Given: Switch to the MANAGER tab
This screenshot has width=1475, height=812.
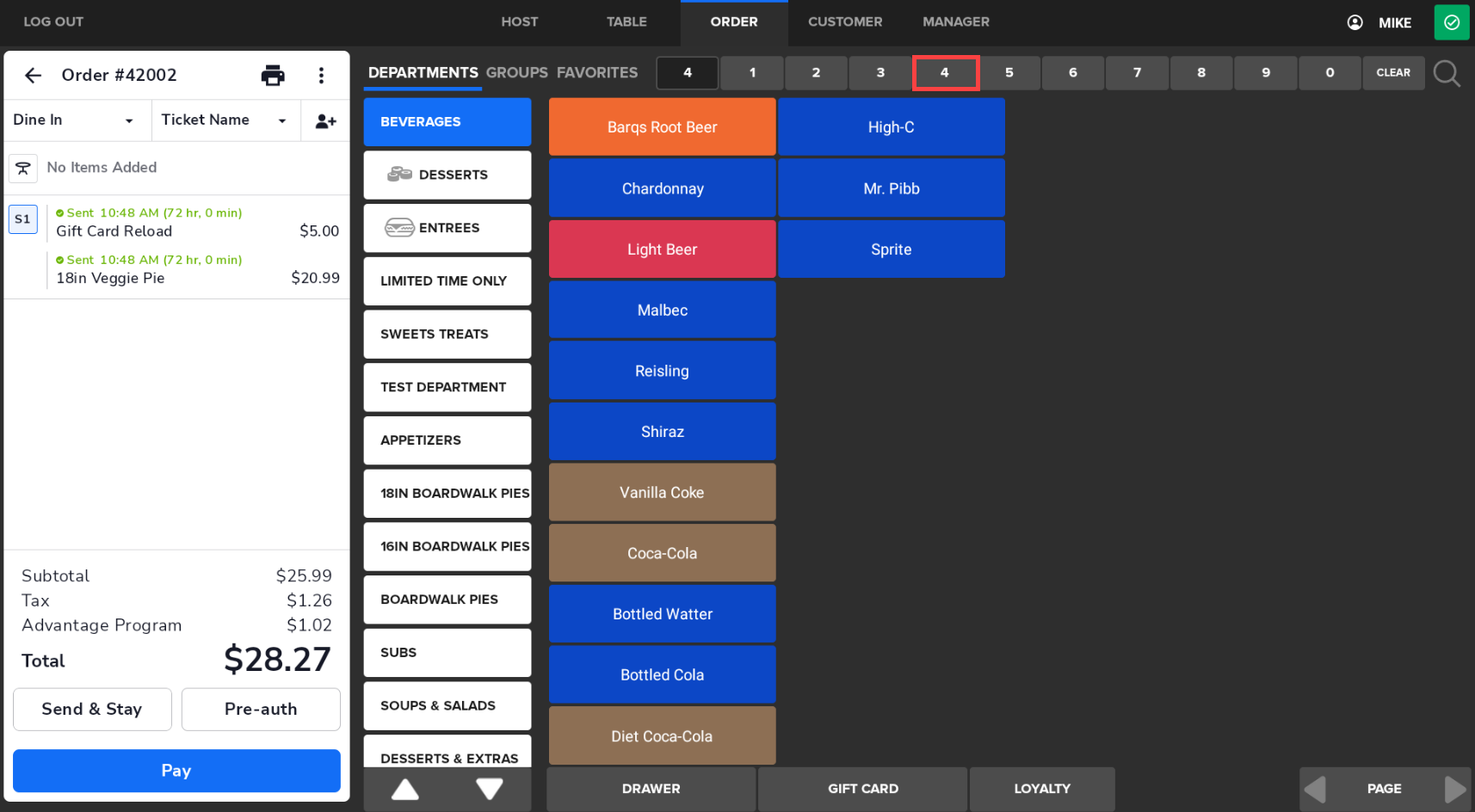Looking at the screenshot, I should pyautogui.click(x=955, y=22).
